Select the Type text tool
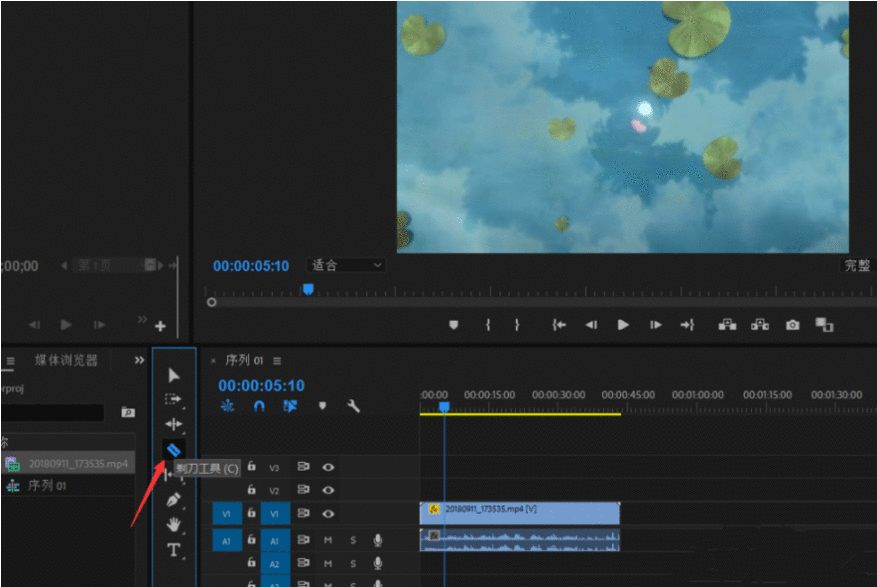877x587 pixels. pos(173,549)
